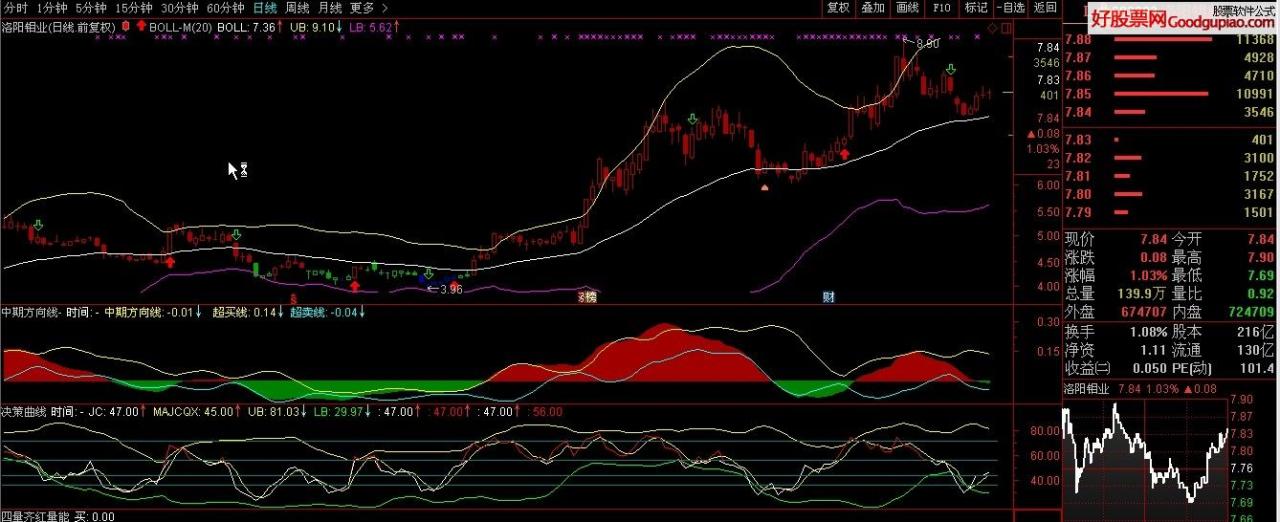Image resolution: width=1280 pixels, height=522 pixels.
Task: Click the 7.88 ask price row
Action: (1171, 40)
